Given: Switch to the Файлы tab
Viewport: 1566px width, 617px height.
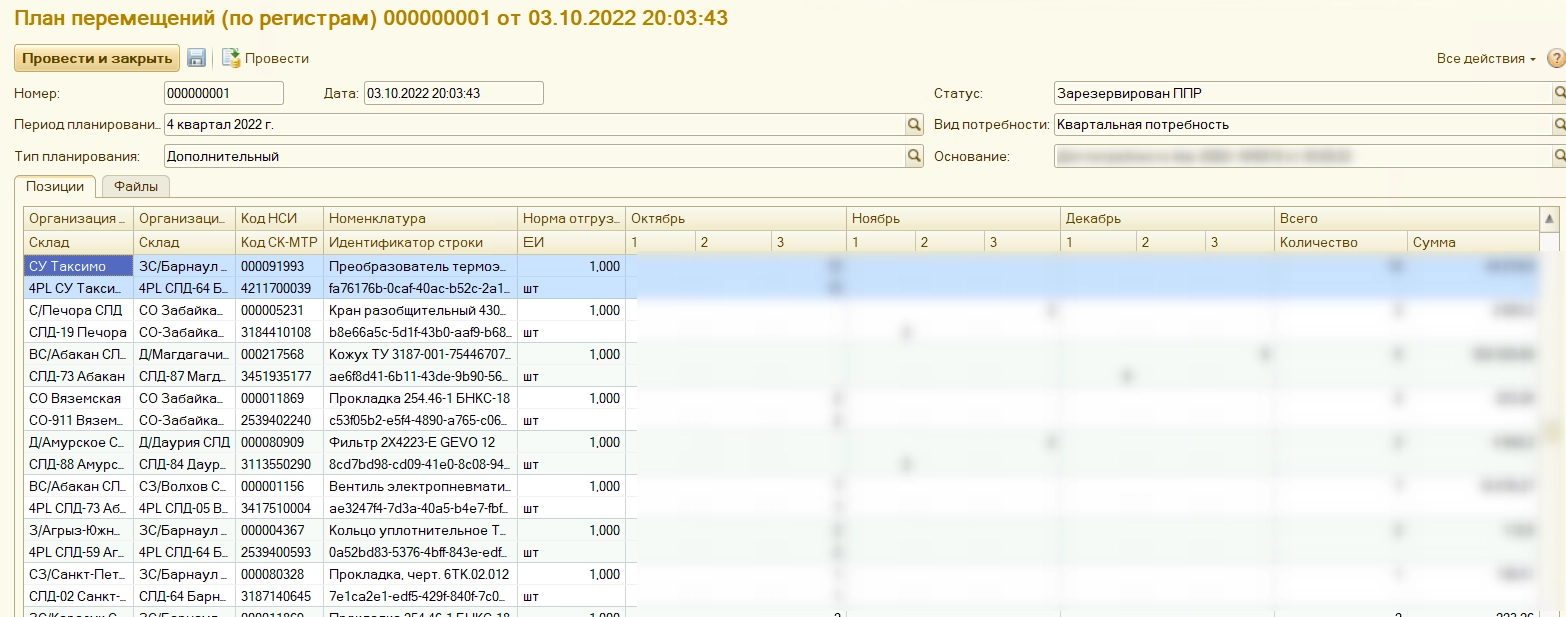Looking at the screenshot, I should click(136, 186).
